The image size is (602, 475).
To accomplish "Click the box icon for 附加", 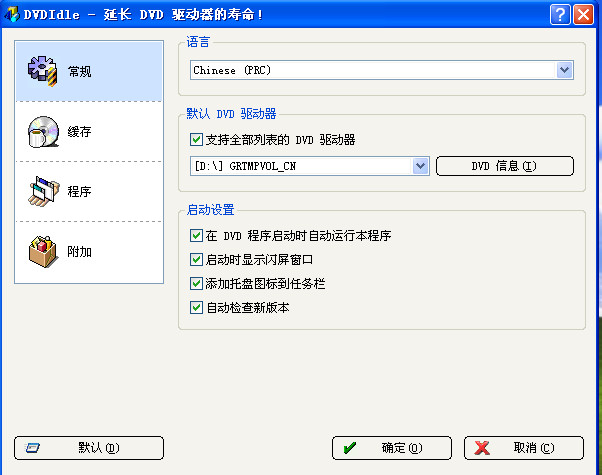I will [43, 252].
